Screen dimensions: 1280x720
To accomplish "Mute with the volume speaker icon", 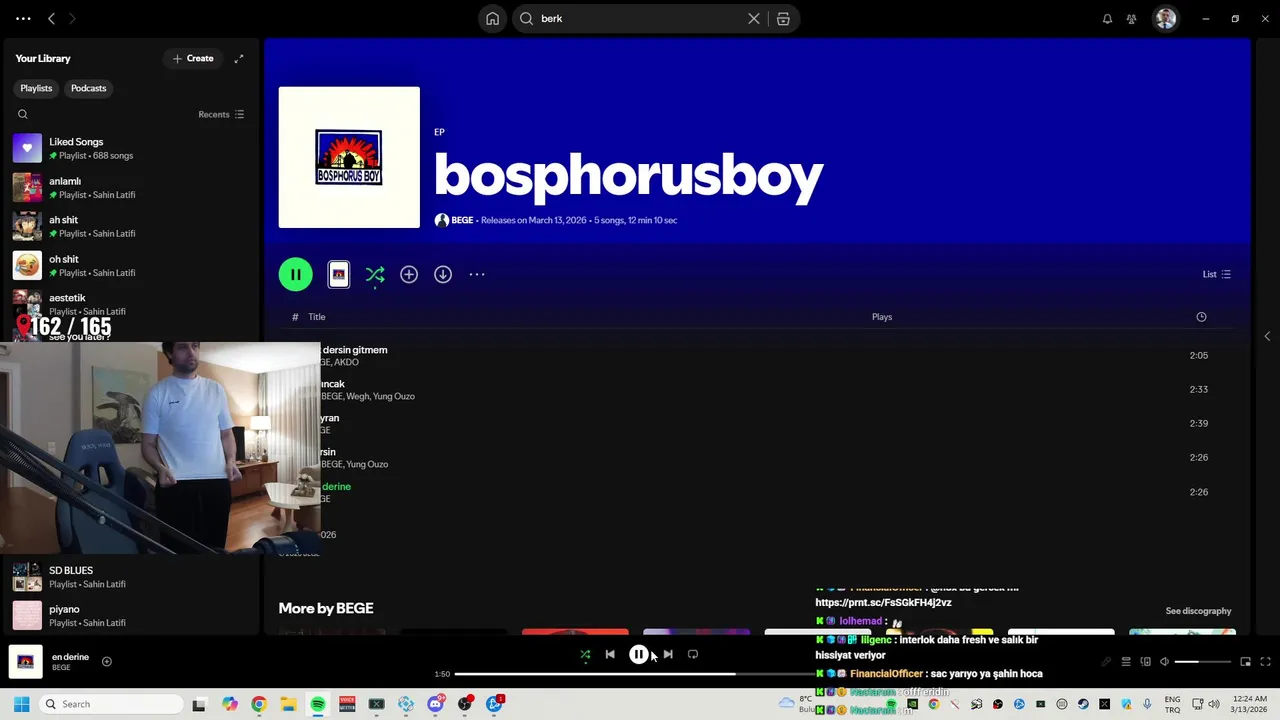I will tap(1164, 662).
